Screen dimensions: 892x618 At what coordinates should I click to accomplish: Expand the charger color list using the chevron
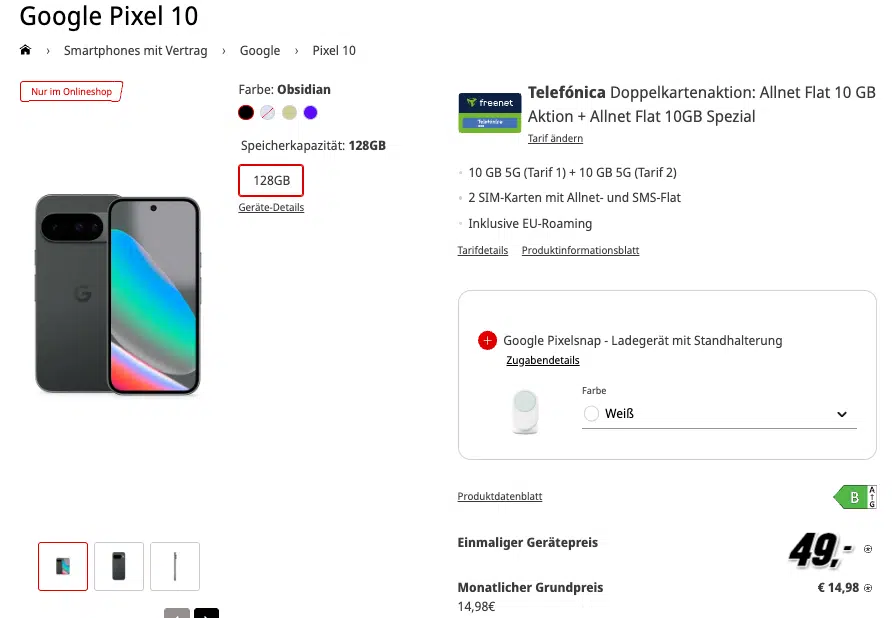(x=842, y=414)
